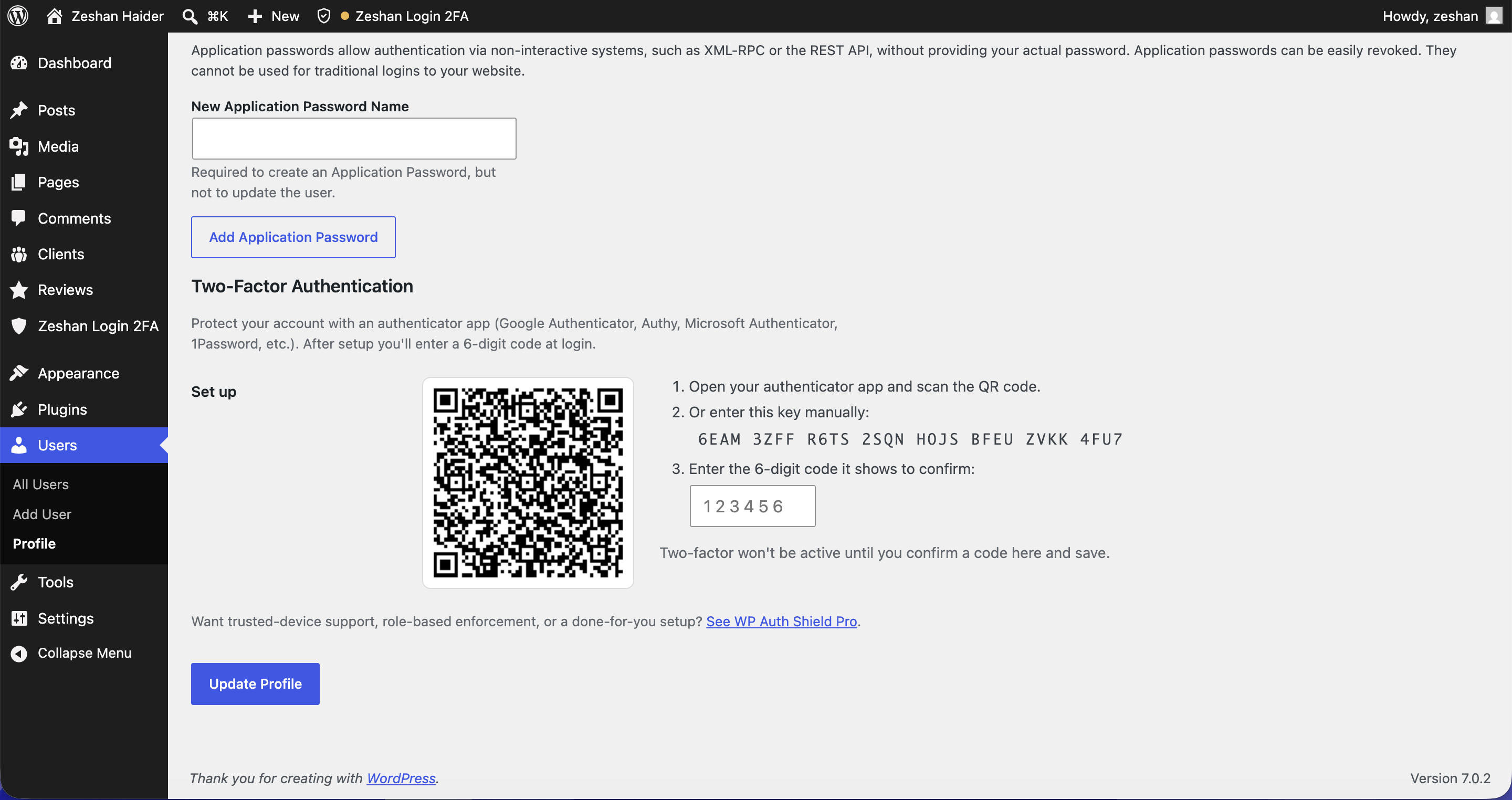The height and width of the screenshot is (800, 1512).
Task: Open Zeshan Login 2FA in admin bar
Action: [412, 16]
